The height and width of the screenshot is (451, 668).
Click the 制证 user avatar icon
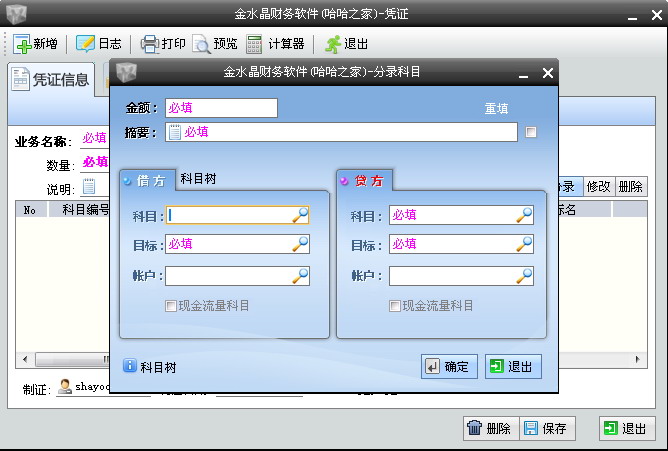[65, 387]
